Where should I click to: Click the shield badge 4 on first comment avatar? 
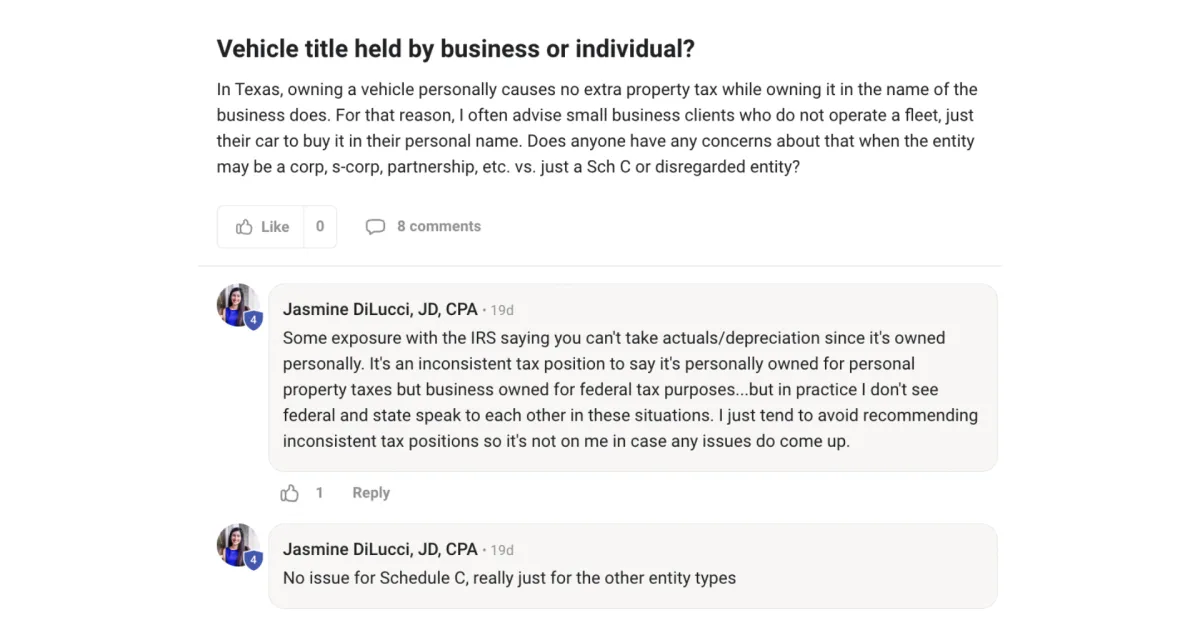pos(254,321)
